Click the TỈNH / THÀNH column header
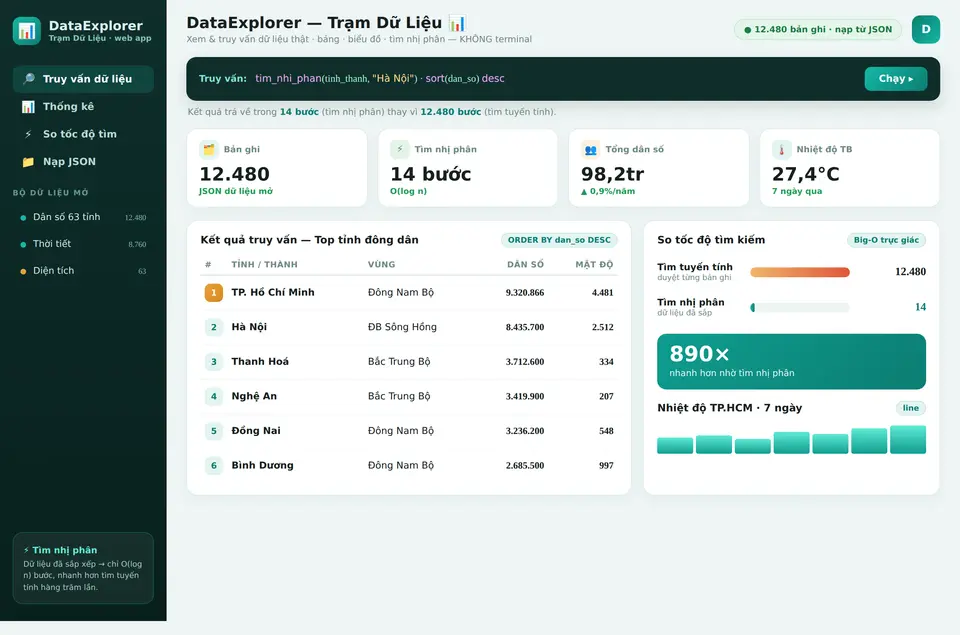 point(264,265)
